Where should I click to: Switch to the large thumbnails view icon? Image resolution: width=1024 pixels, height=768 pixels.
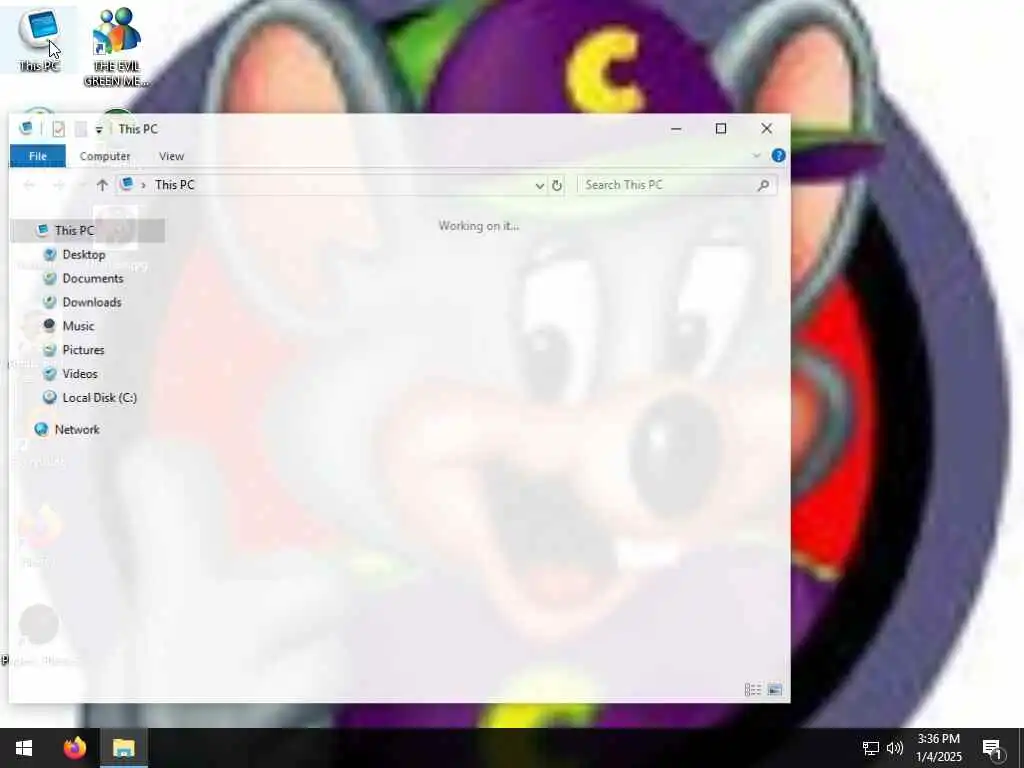(775, 690)
